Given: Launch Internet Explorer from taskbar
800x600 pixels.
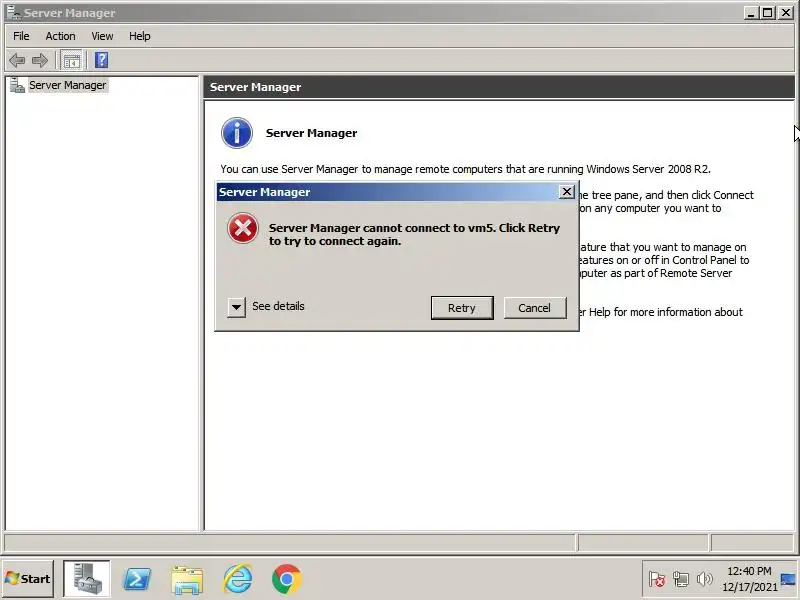Looking at the screenshot, I should 237,579.
